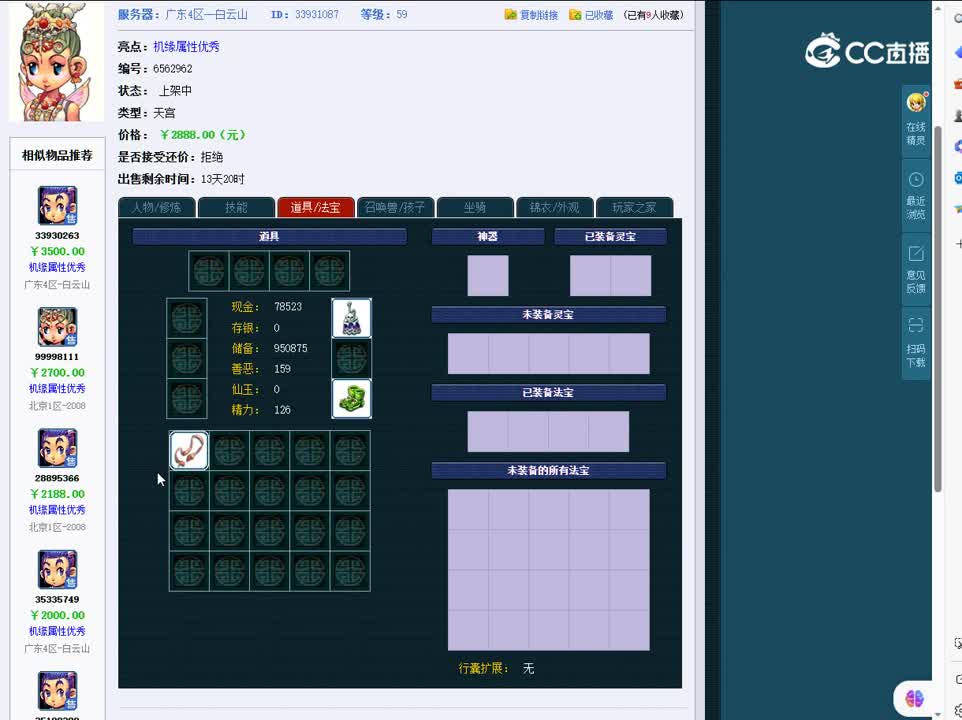
Task: Switch to the 坐骑 tab
Action: pyautogui.click(x=475, y=207)
